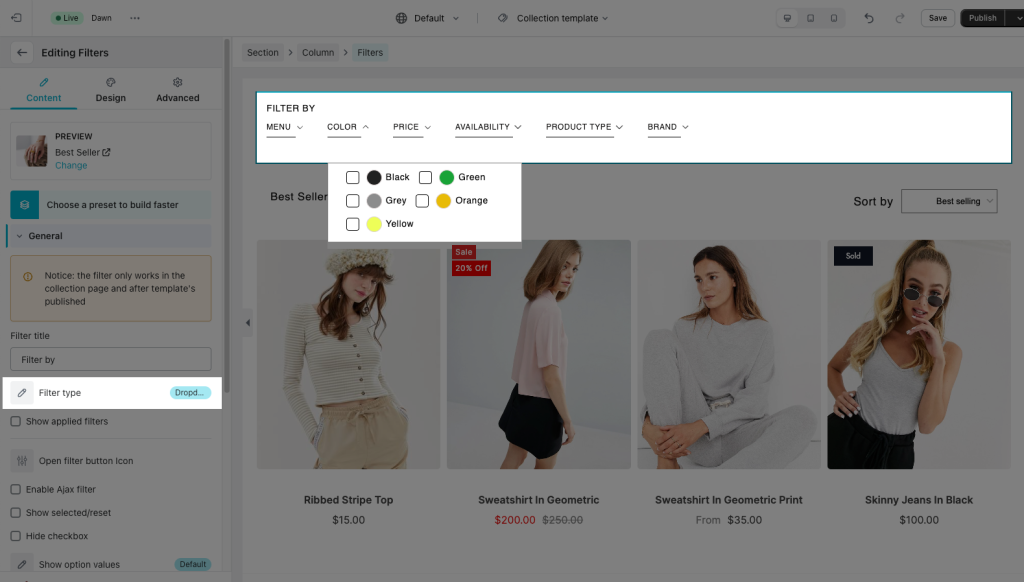Click pencil icon beside Show option values
This screenshot has height=582, width=1024.
point(22,564)
